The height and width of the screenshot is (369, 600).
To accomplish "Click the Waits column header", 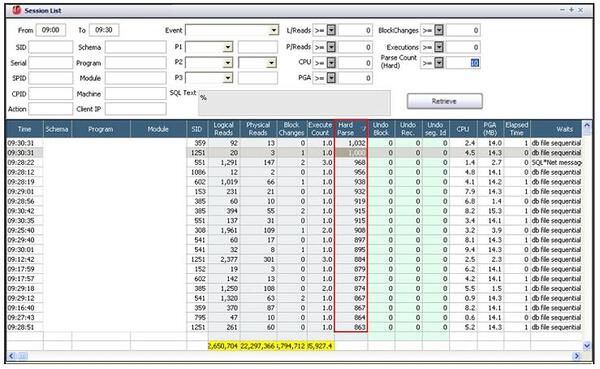I will tap(556, 129).
